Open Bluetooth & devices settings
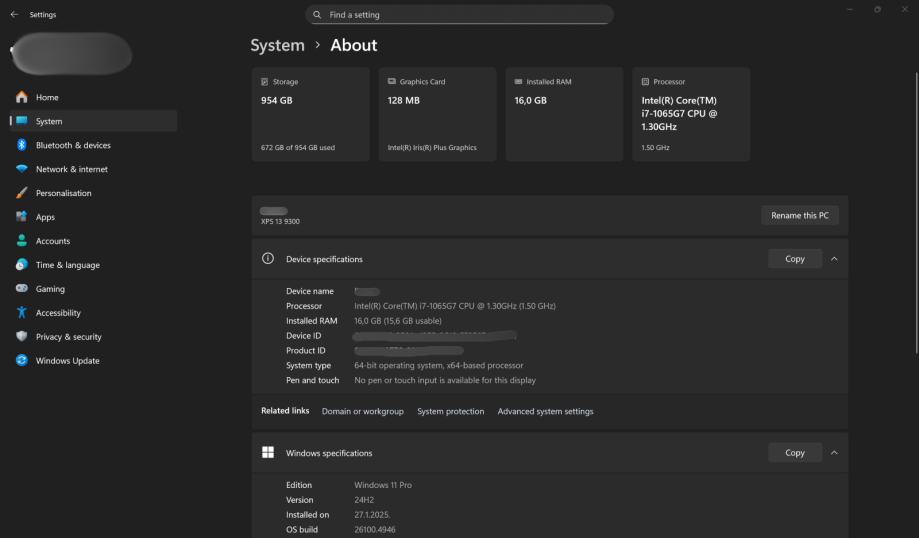 pyautogui.click(x=73, y=145)
